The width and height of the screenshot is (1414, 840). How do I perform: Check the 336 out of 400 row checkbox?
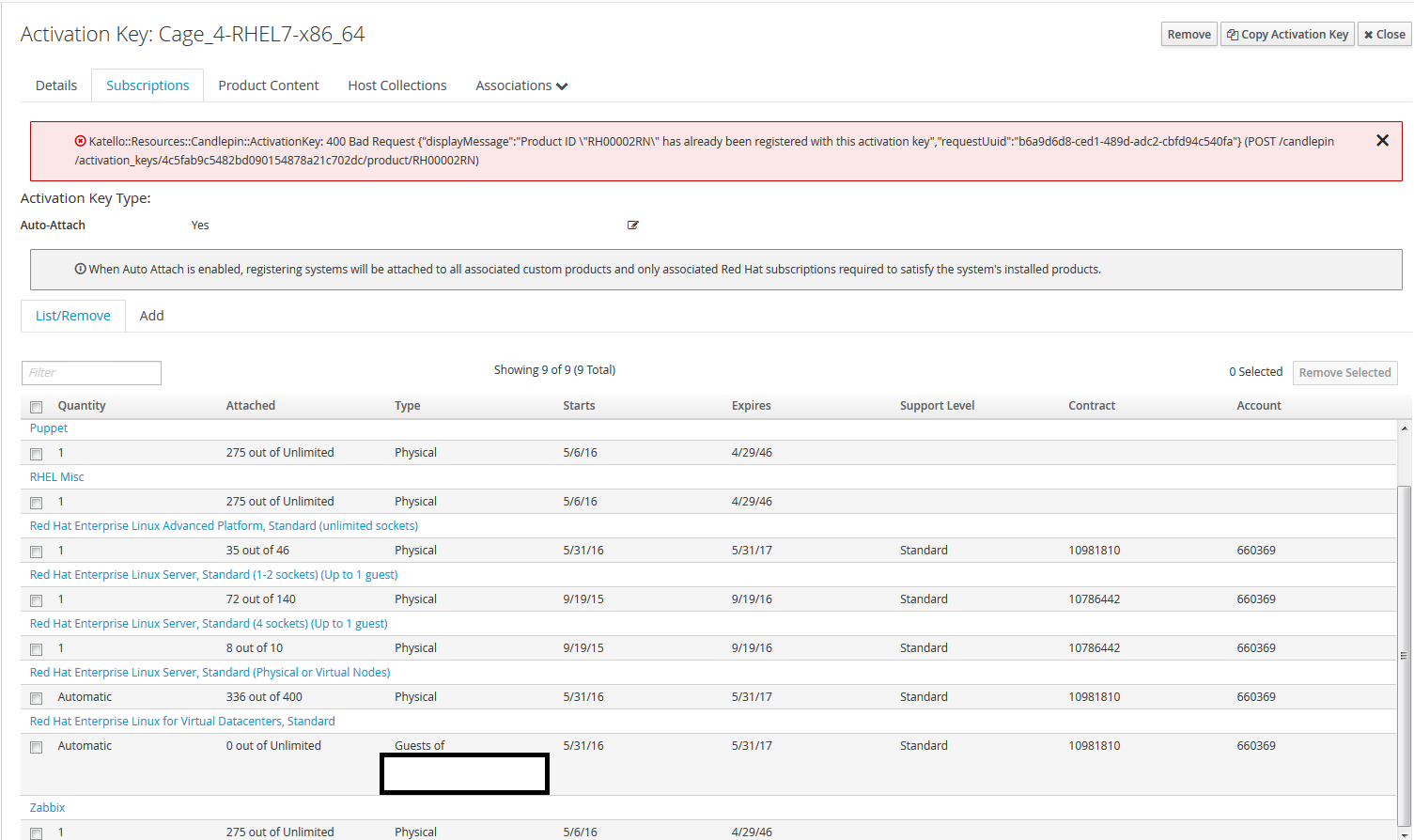(37, 698)
